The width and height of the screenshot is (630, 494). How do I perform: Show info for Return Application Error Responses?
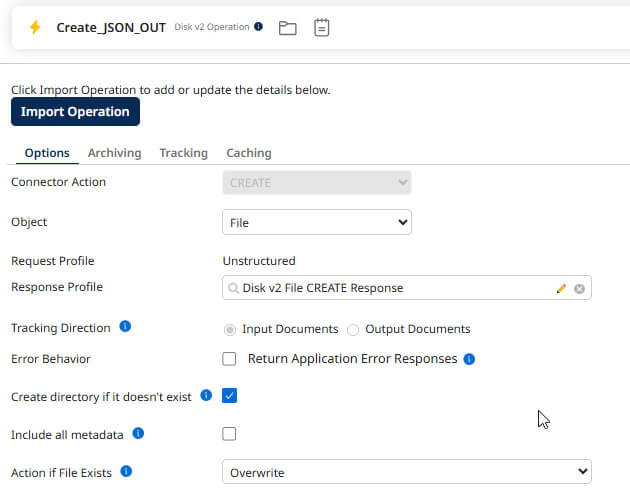click(469, 358)
